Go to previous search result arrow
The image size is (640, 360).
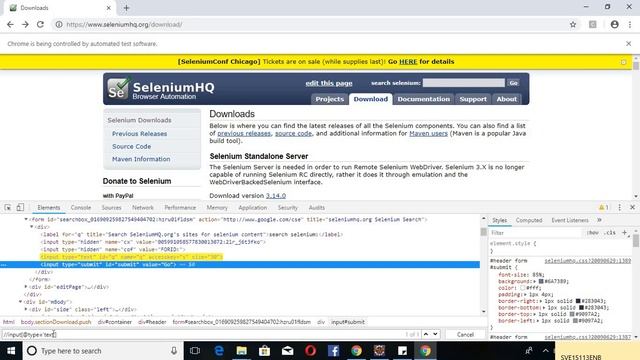(426, 334)
